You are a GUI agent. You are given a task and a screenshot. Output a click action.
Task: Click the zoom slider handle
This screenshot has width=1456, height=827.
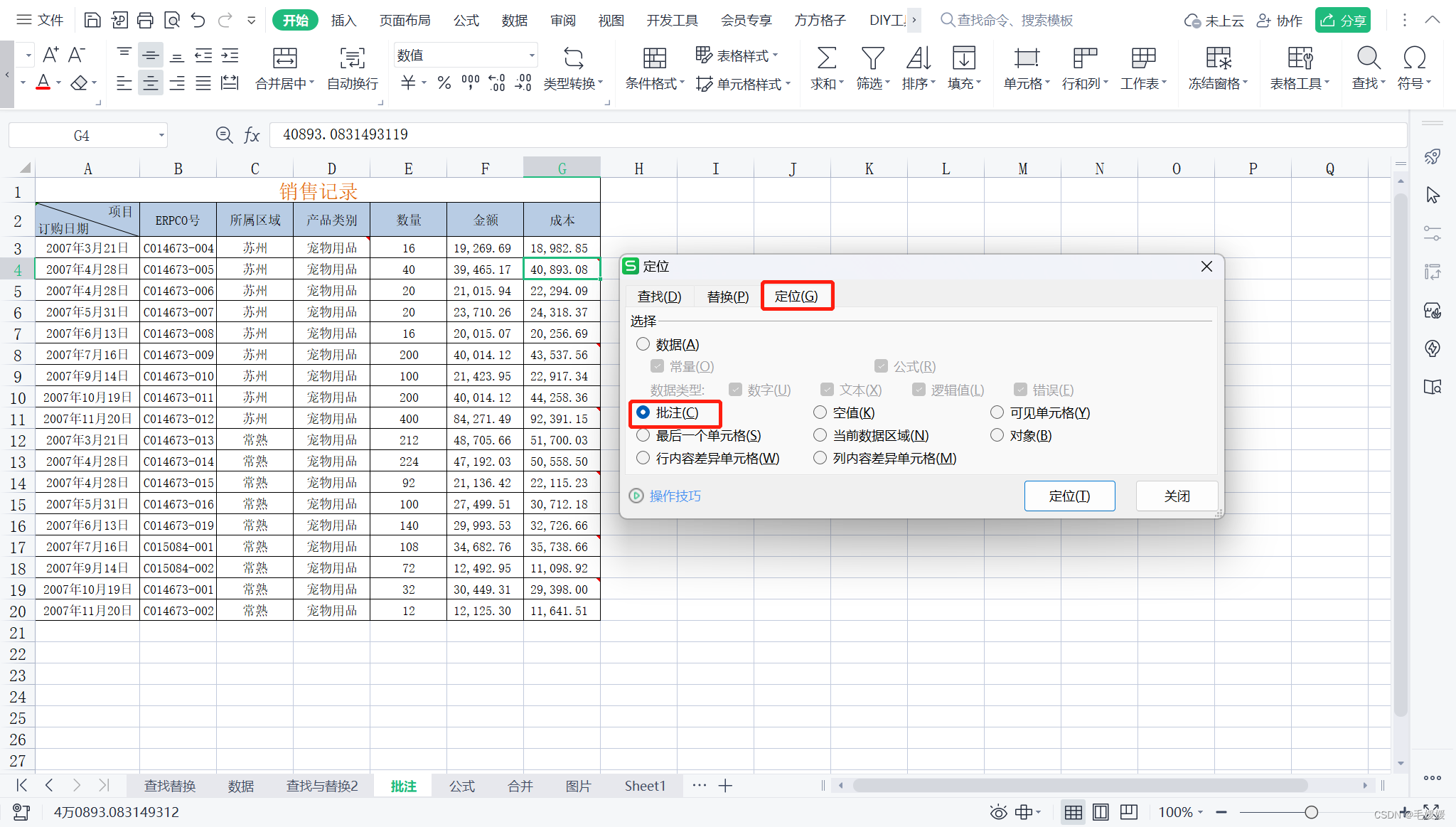1311,812
